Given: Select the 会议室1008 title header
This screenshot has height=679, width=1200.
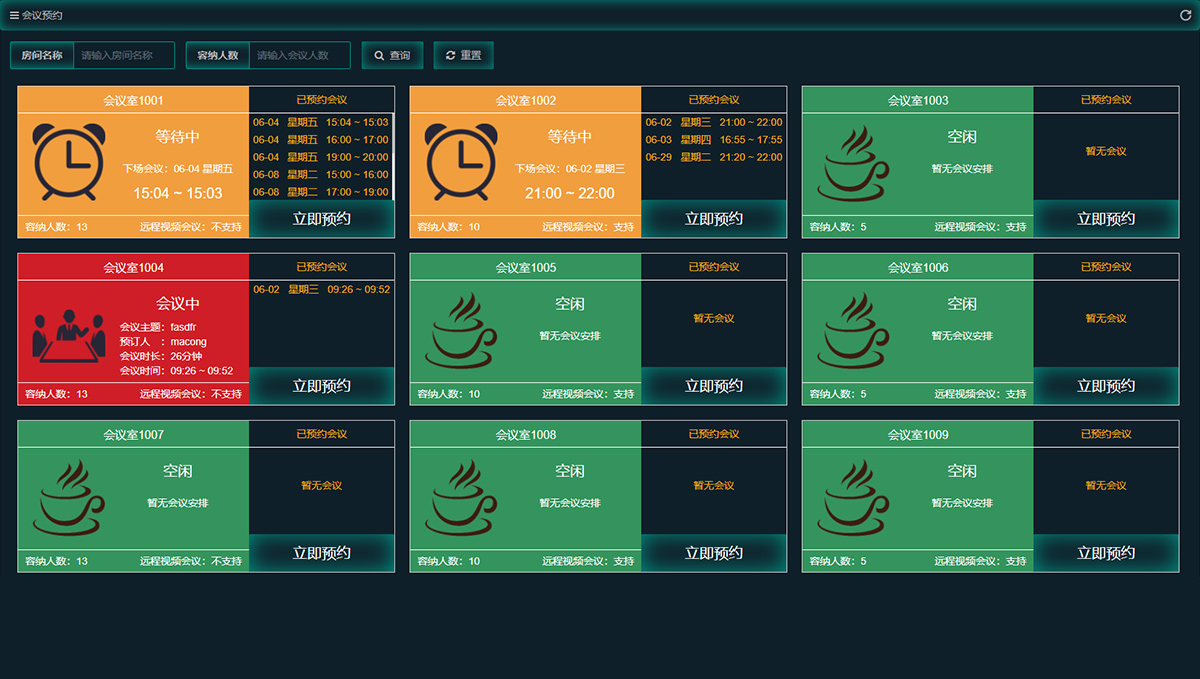Looking at the screenshot, I should click(x=525, y=434).
